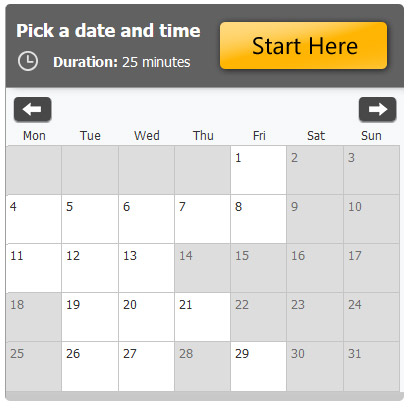Choose Thursday the 21st
Image resolution: width=409 pixels, height=408 pixels.
[x=202, y=317]
